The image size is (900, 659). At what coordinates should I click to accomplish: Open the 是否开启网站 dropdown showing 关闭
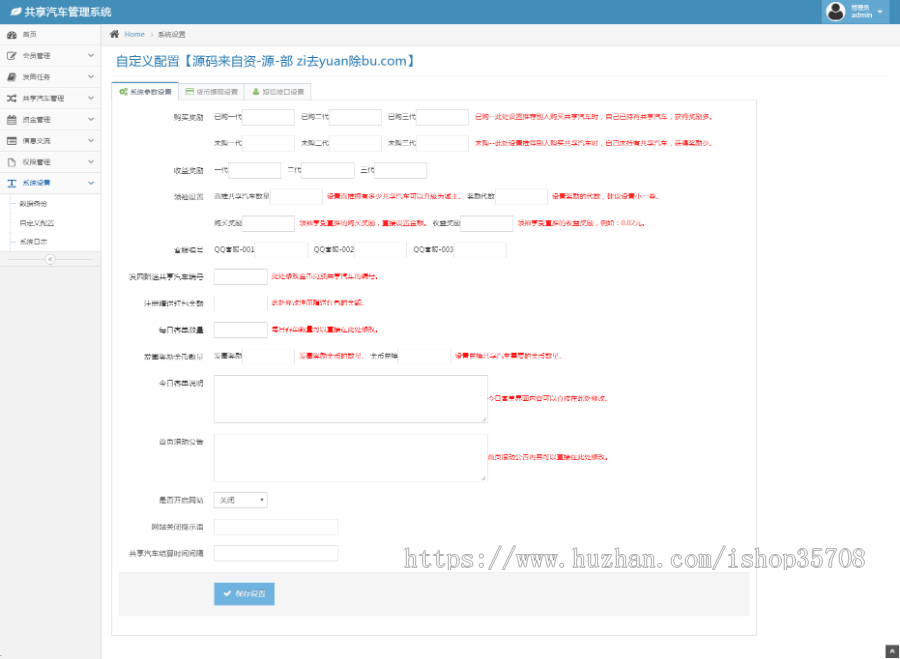pos(239,499)
